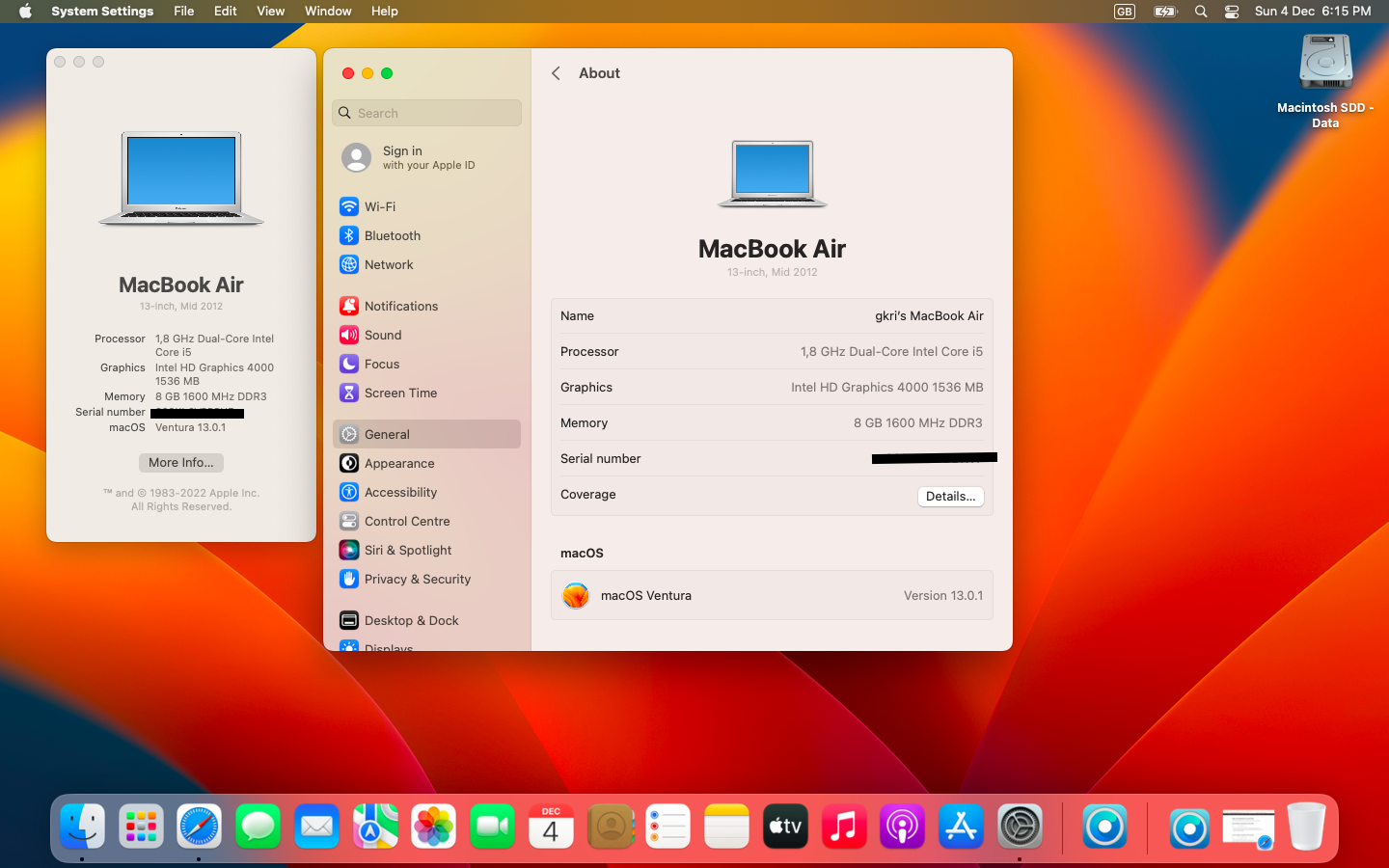Click the settings Search field

[x=427, y=113]
